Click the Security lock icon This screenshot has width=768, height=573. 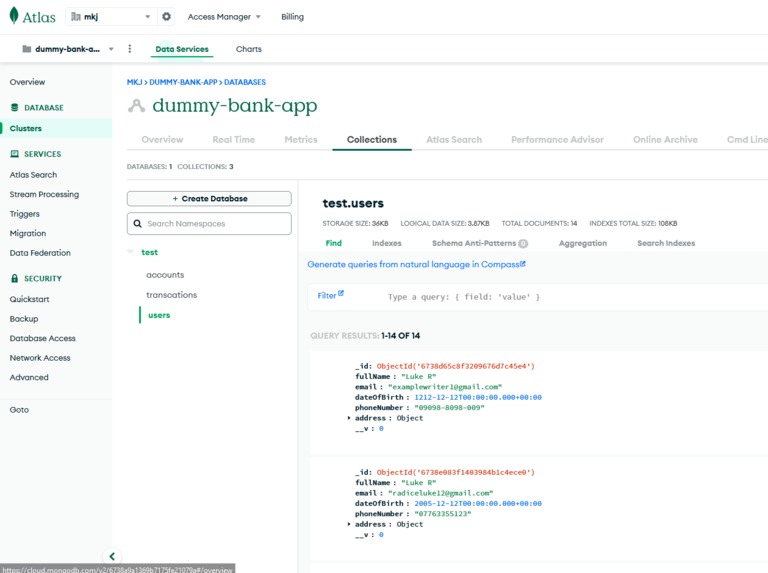(x=14, y=278)
